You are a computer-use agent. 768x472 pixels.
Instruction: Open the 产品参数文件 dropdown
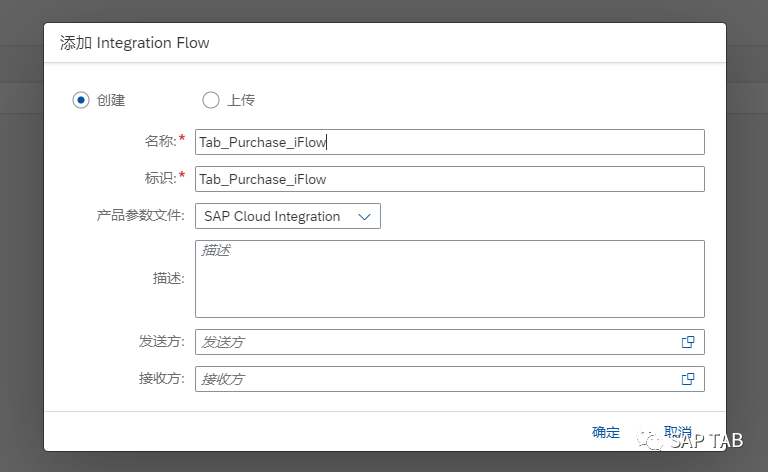coord(288,216)
